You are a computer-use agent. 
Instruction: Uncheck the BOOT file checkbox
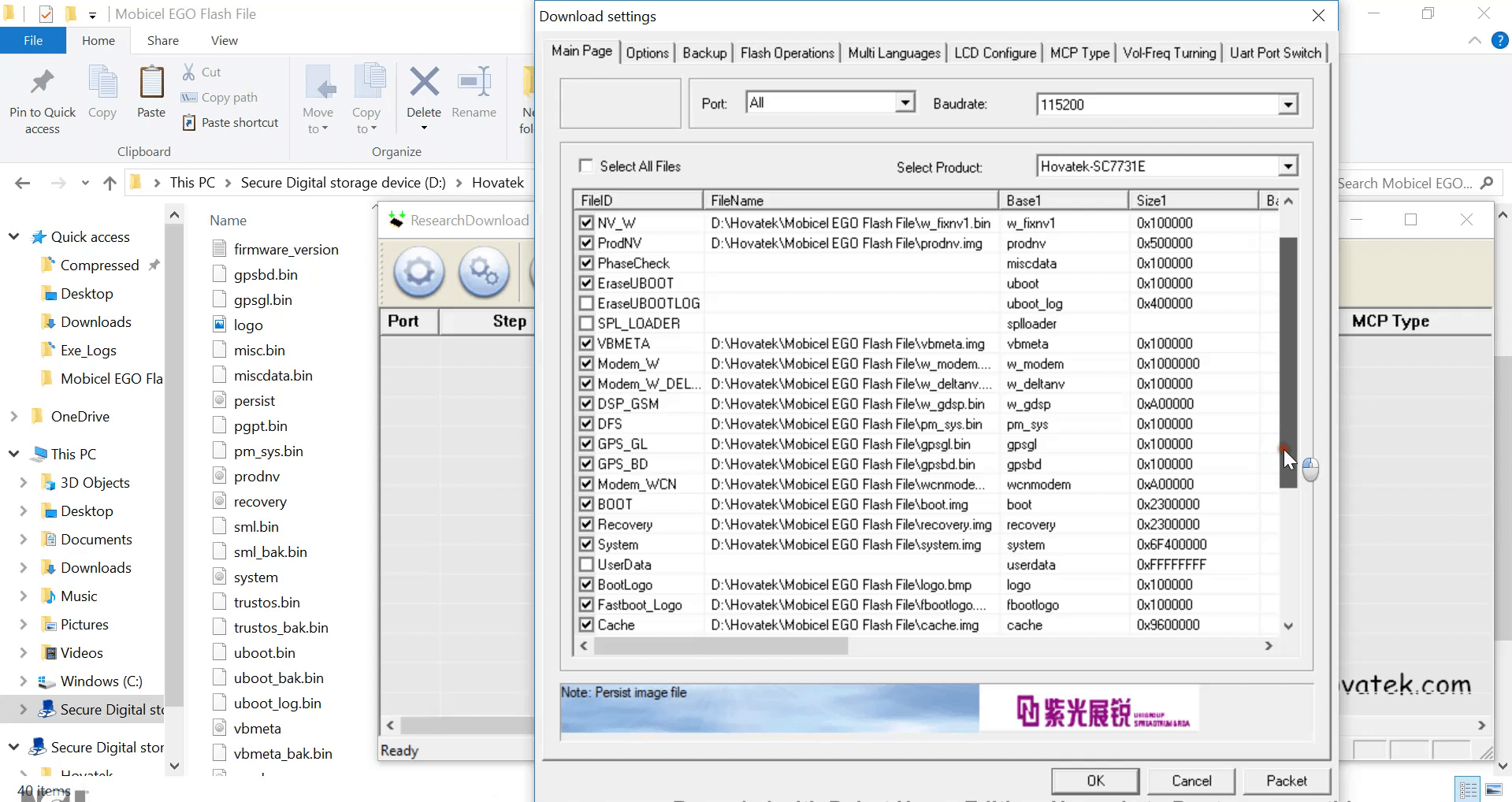(x=586, y=503)
